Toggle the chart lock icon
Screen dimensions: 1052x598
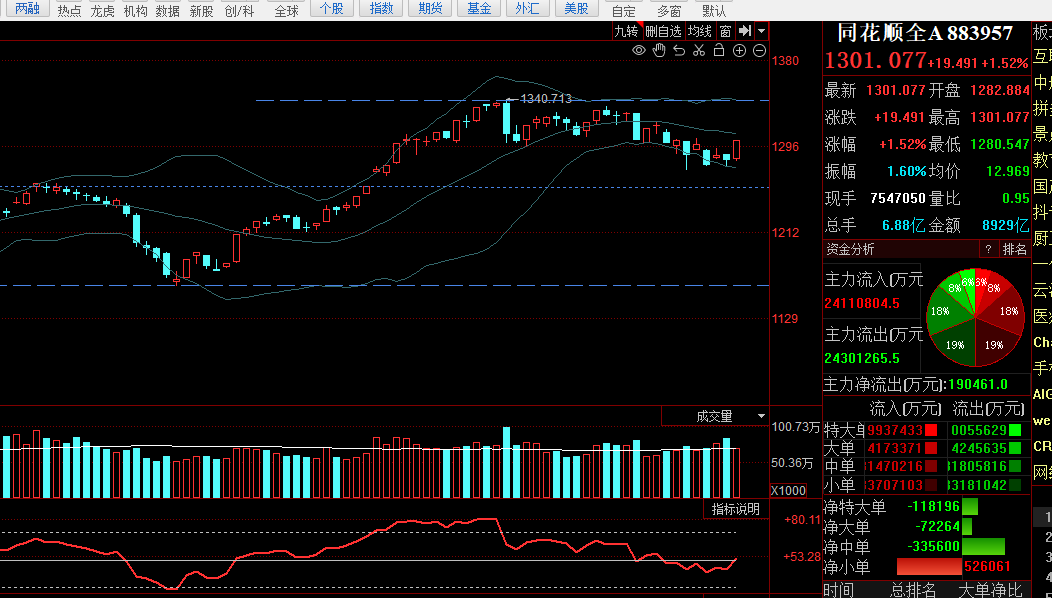(719, 50)
